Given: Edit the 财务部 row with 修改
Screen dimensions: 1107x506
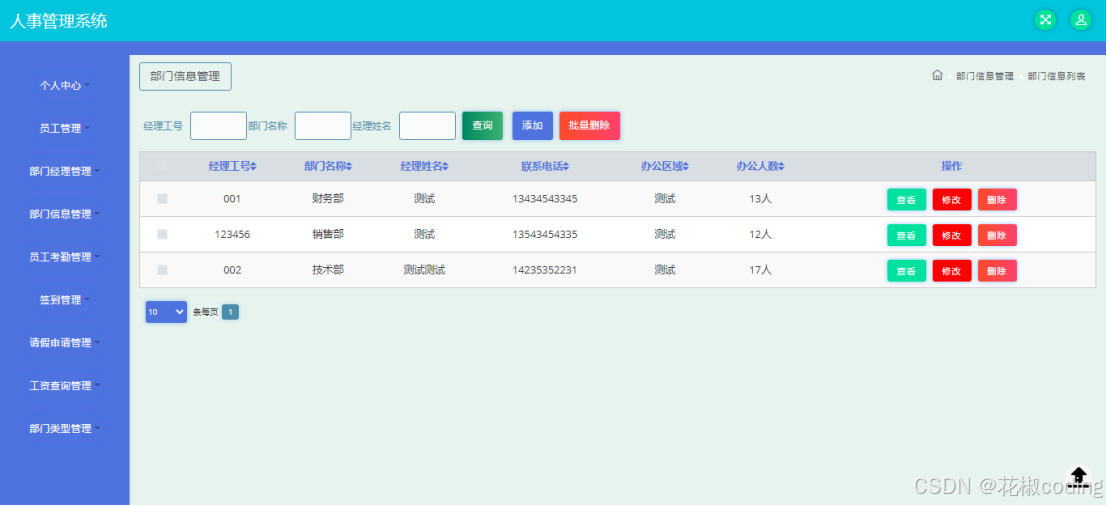Looking at the screenshot, I should coord(952,200).
